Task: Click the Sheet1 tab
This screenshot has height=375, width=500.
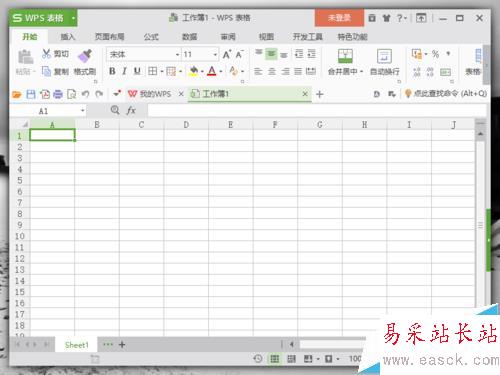Action: [x=77, y=345]
